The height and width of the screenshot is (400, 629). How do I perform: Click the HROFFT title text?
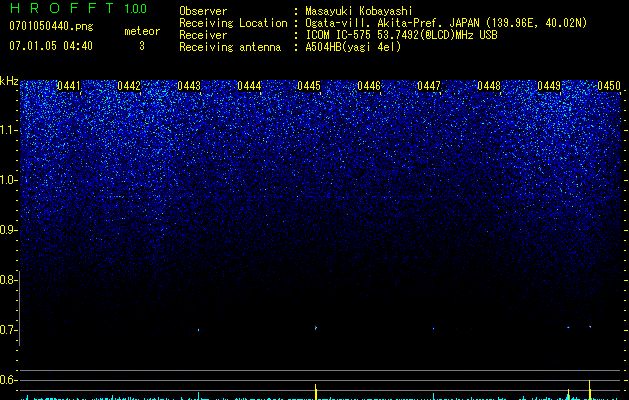62,8
